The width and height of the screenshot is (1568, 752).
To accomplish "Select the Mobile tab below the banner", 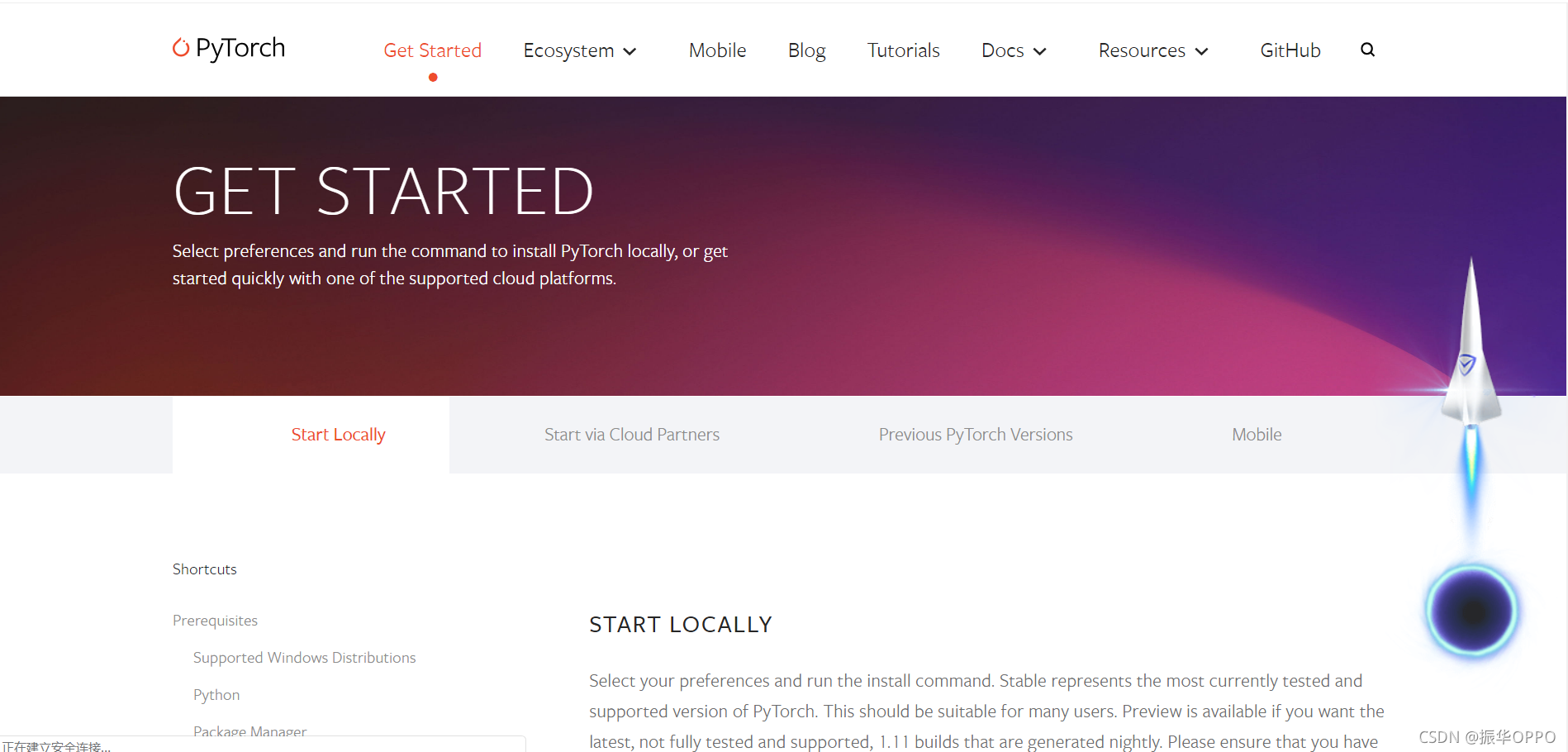I will tap(1257, 435).
